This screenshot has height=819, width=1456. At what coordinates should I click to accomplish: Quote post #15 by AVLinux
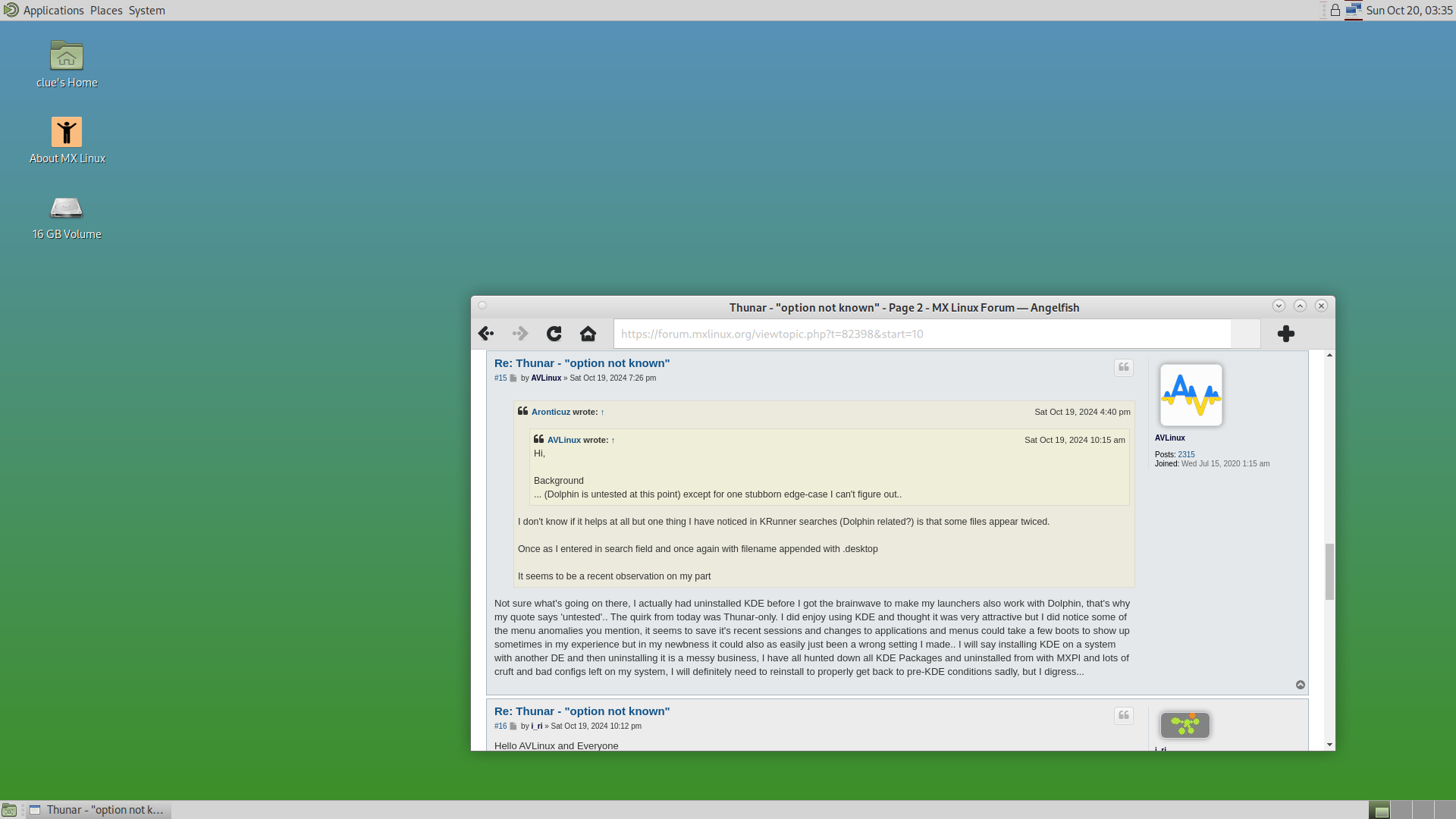tap(1124, 368)
